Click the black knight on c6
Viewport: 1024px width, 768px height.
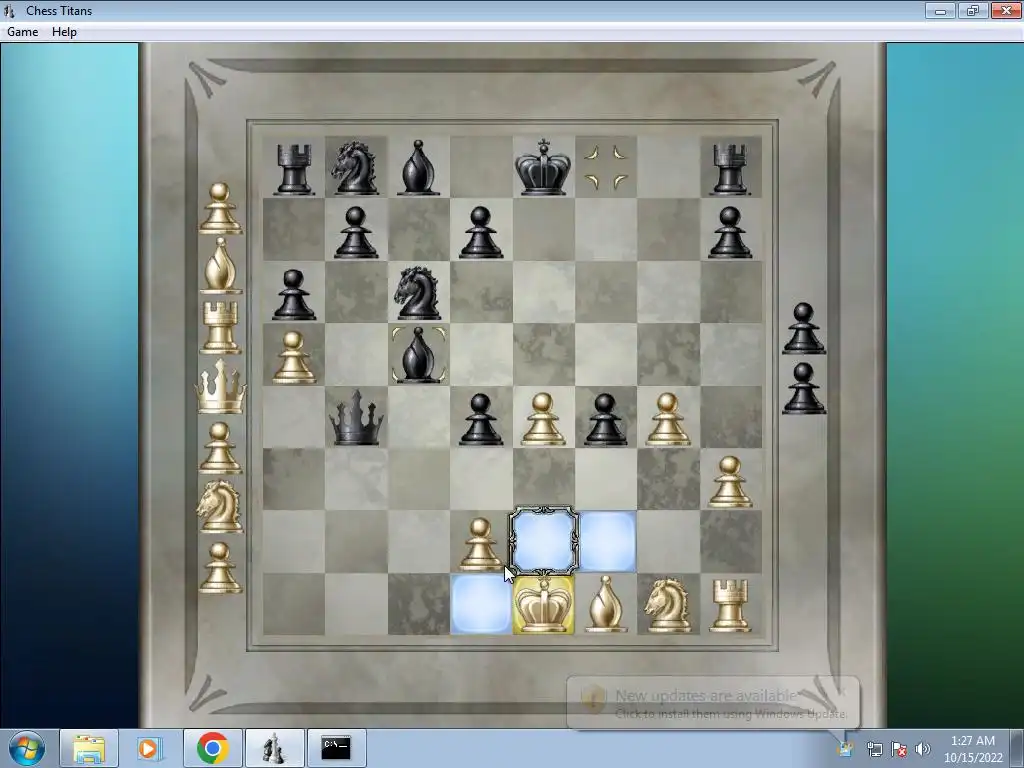tap(418, 293)
